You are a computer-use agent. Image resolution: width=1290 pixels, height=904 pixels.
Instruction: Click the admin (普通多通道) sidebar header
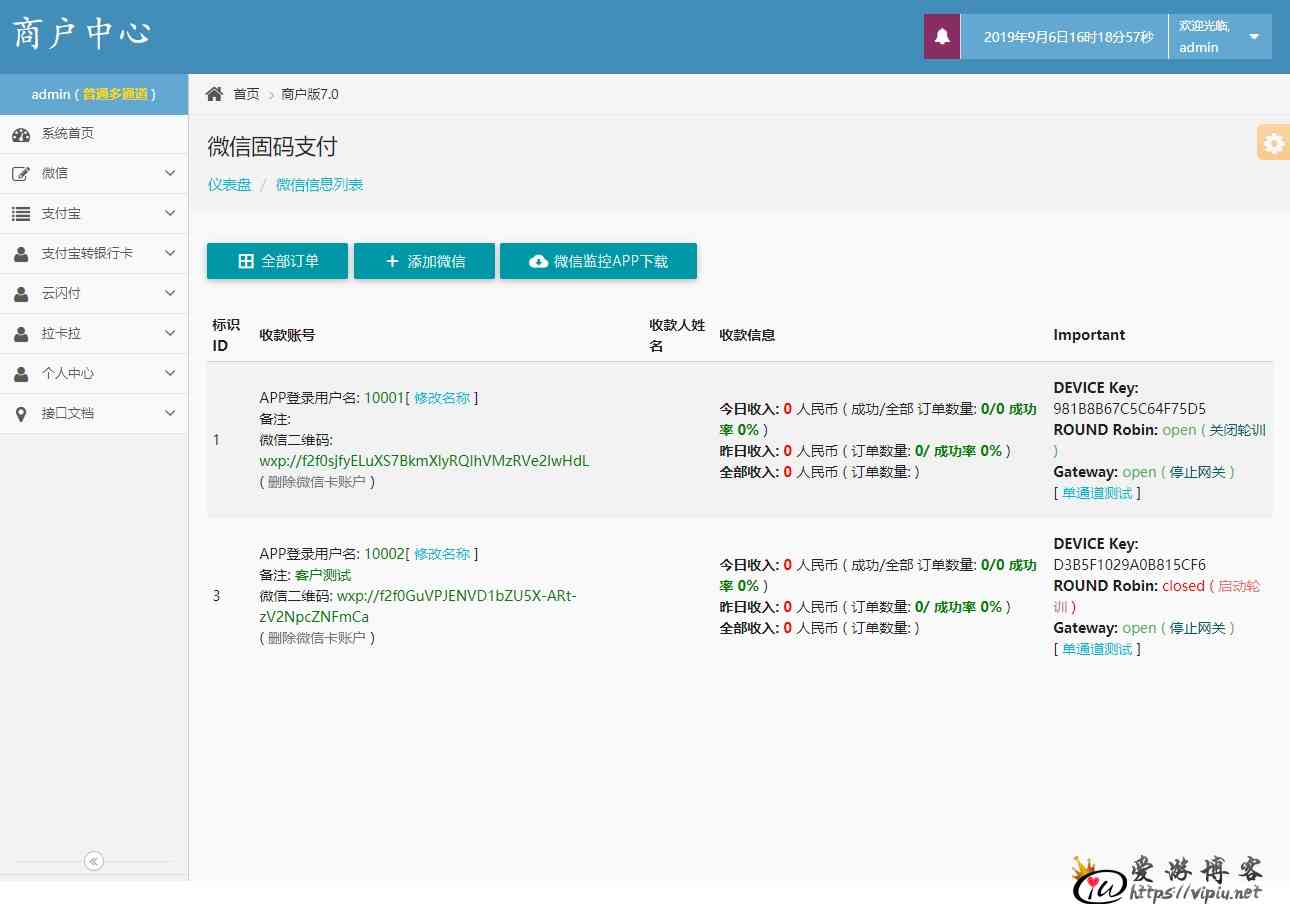94,94
